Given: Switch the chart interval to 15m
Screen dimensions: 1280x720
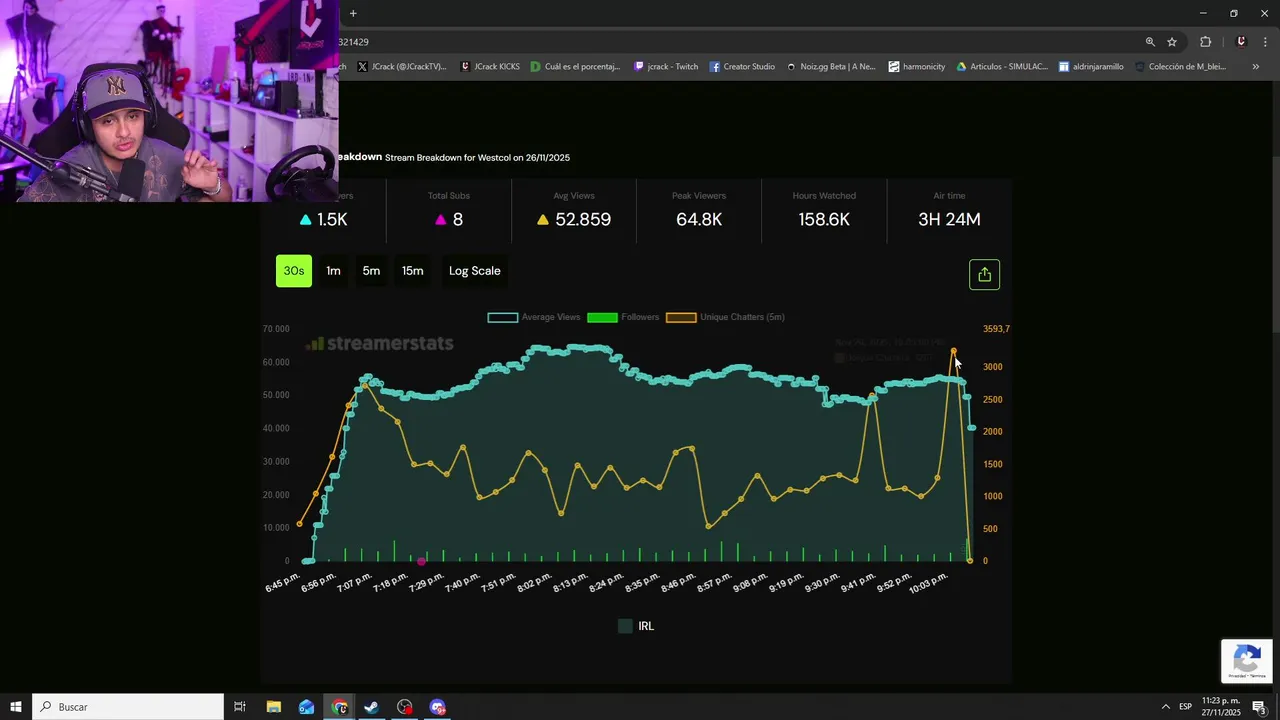Looking at the screenshot, I should click(x=412, y=271).
